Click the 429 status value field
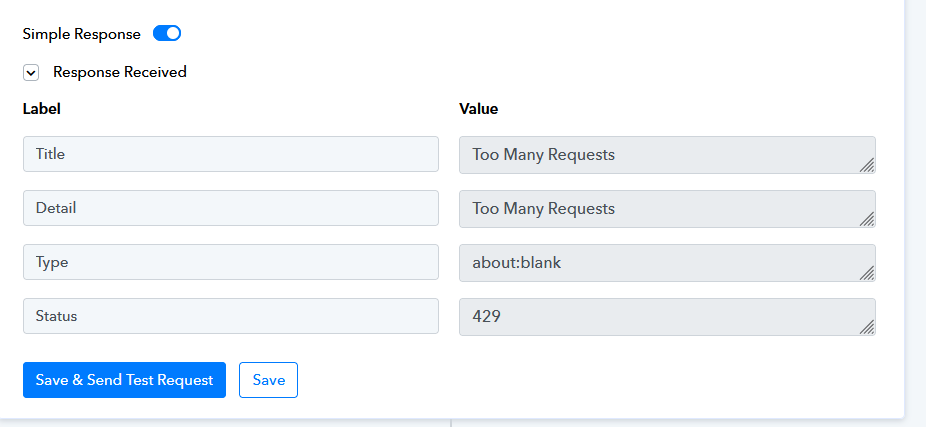This screenshot has width=926, height=427. [667, 317]
